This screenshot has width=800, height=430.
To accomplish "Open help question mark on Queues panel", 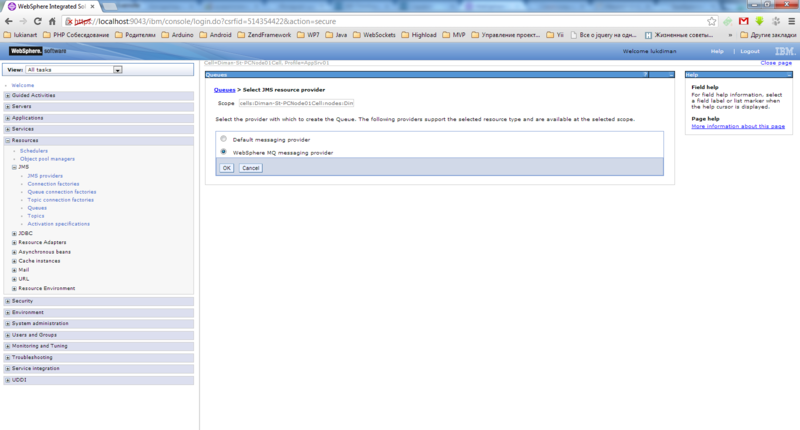I will point(645,75).
